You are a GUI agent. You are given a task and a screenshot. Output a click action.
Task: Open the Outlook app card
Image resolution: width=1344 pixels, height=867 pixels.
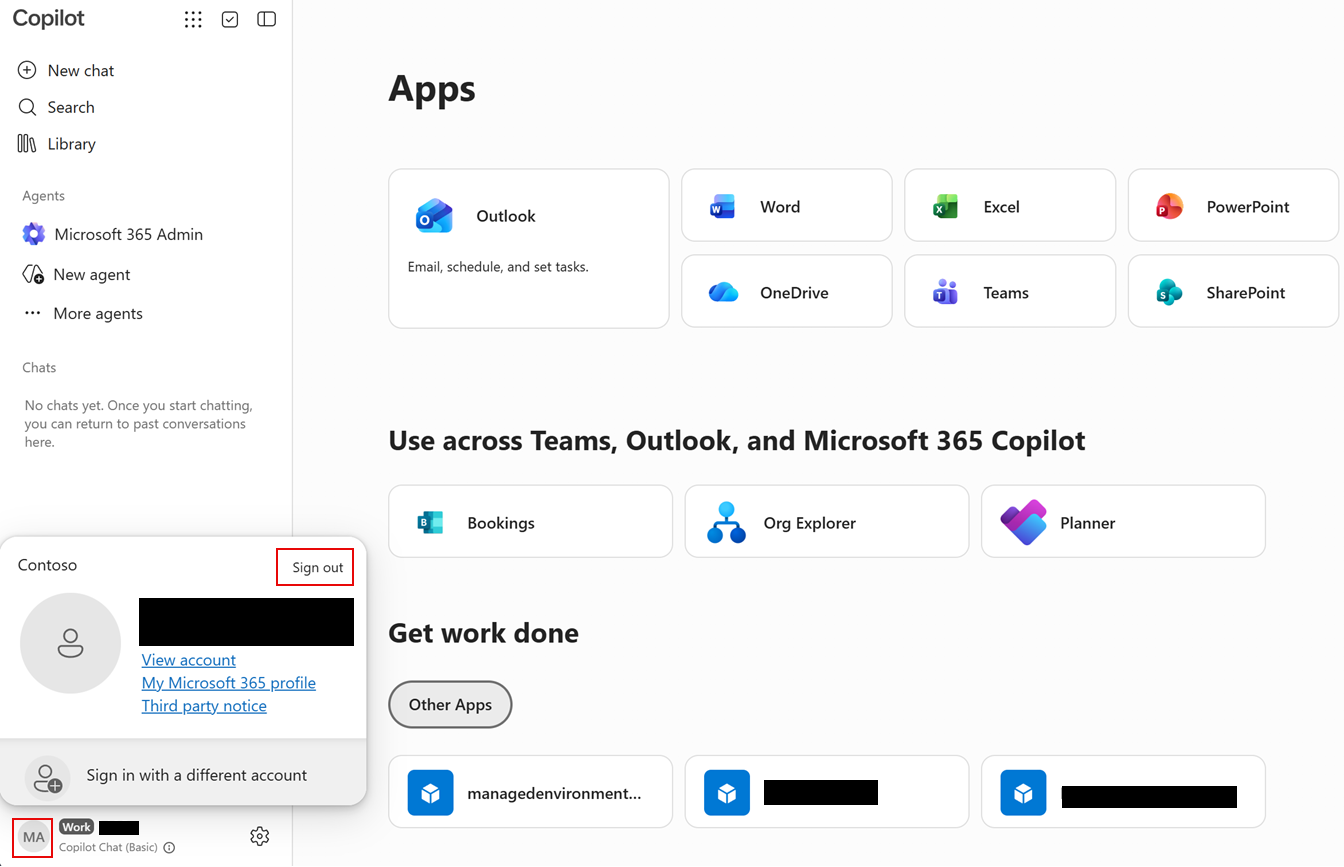(529, 248)
